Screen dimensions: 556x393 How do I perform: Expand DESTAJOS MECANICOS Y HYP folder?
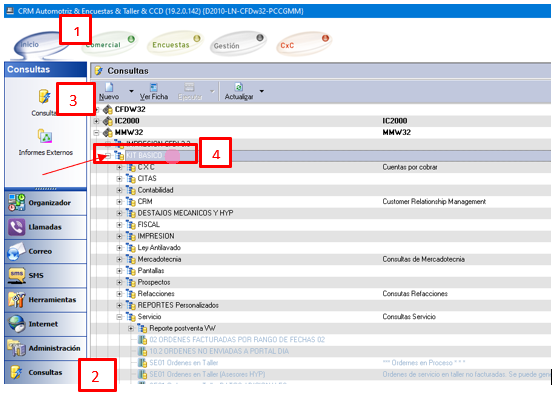(x=119, y=213)
